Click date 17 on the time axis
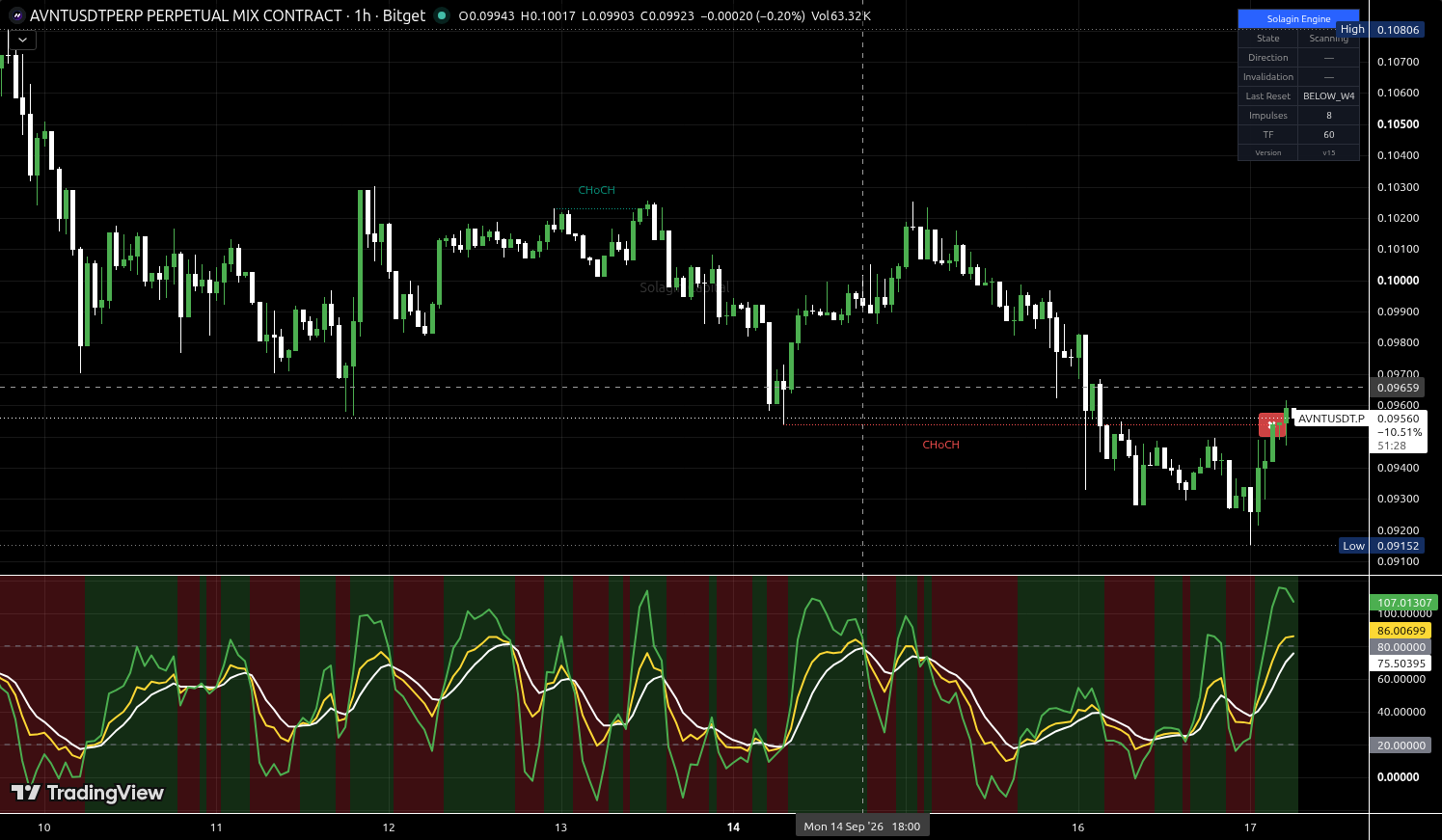The height and width of the screenshot is (840, 1442). coord(1250,827)
